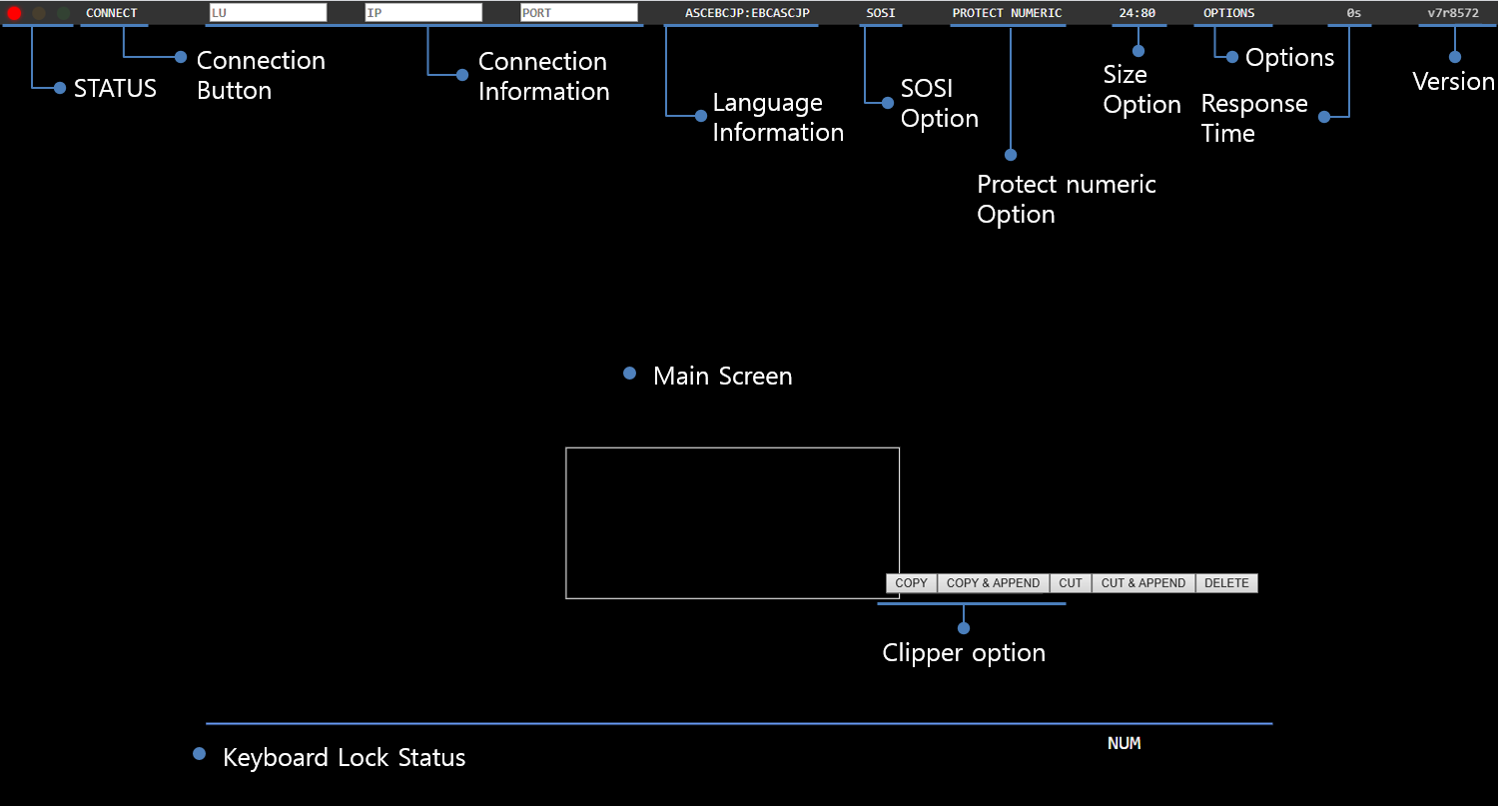Open the OPTIONS menu

tap(1229, 13)
